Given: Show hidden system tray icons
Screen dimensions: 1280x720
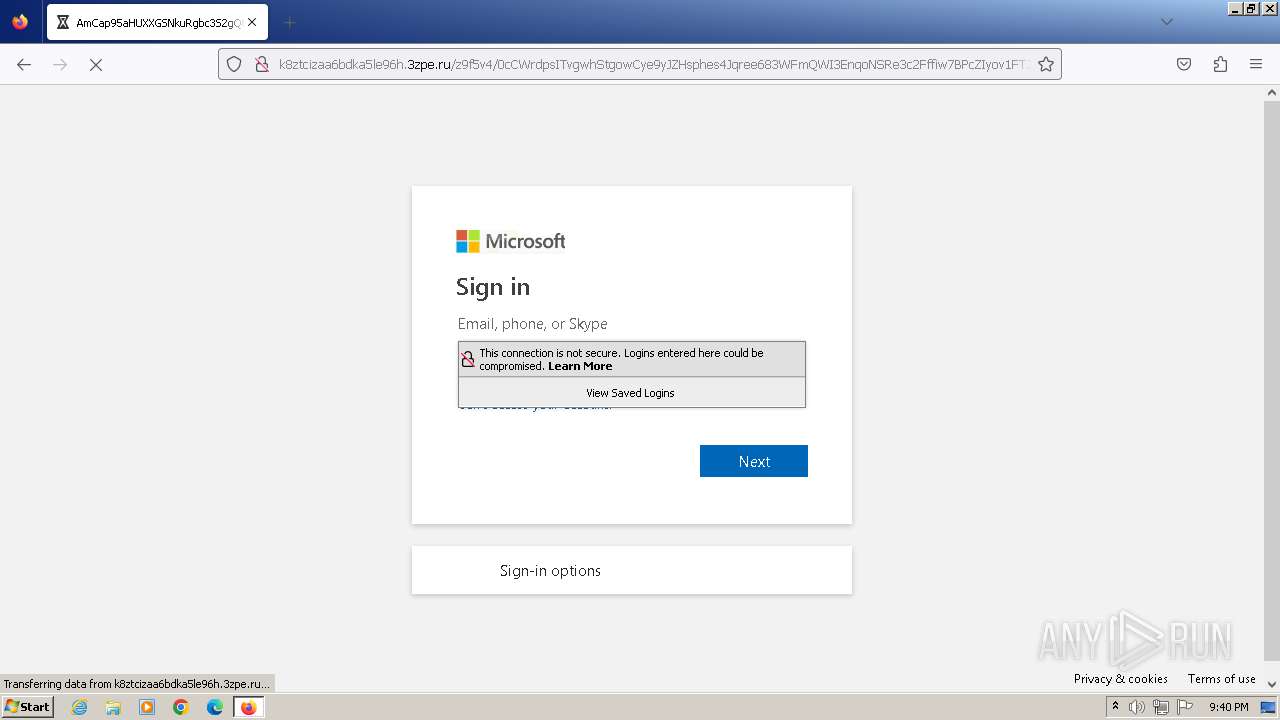Looking at the screenshot, I should coord(1115,706).
